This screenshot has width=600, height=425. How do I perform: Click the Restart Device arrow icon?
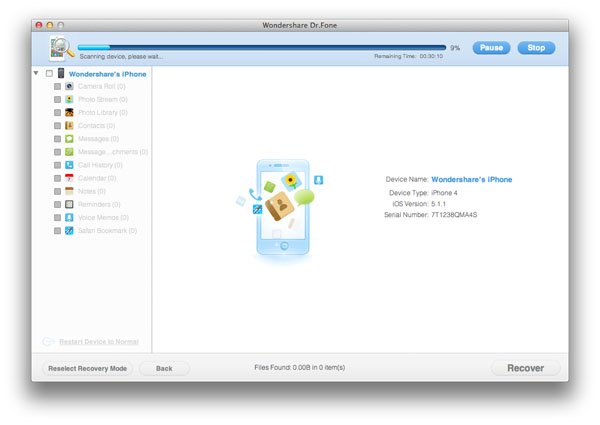point(49,341)
